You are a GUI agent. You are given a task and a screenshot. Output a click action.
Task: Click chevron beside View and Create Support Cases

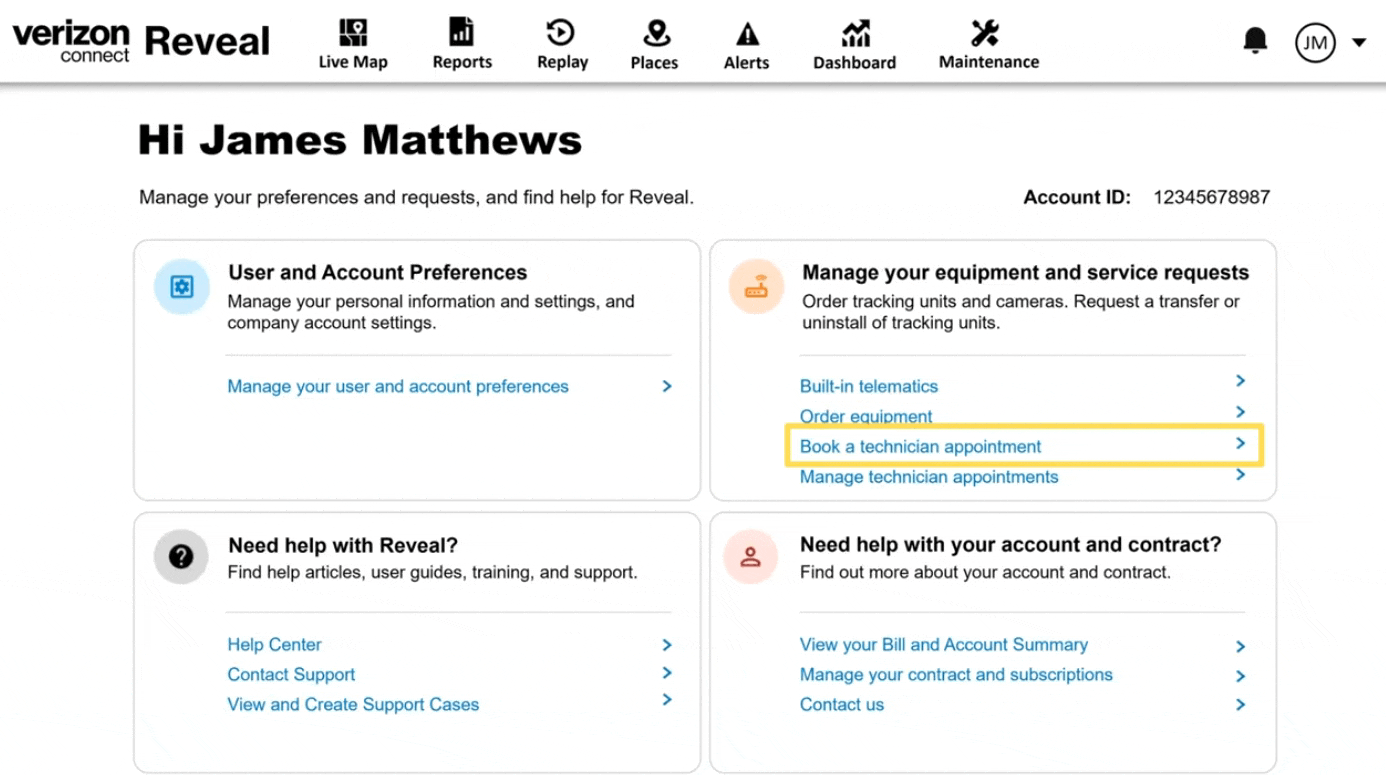[667, 700]
